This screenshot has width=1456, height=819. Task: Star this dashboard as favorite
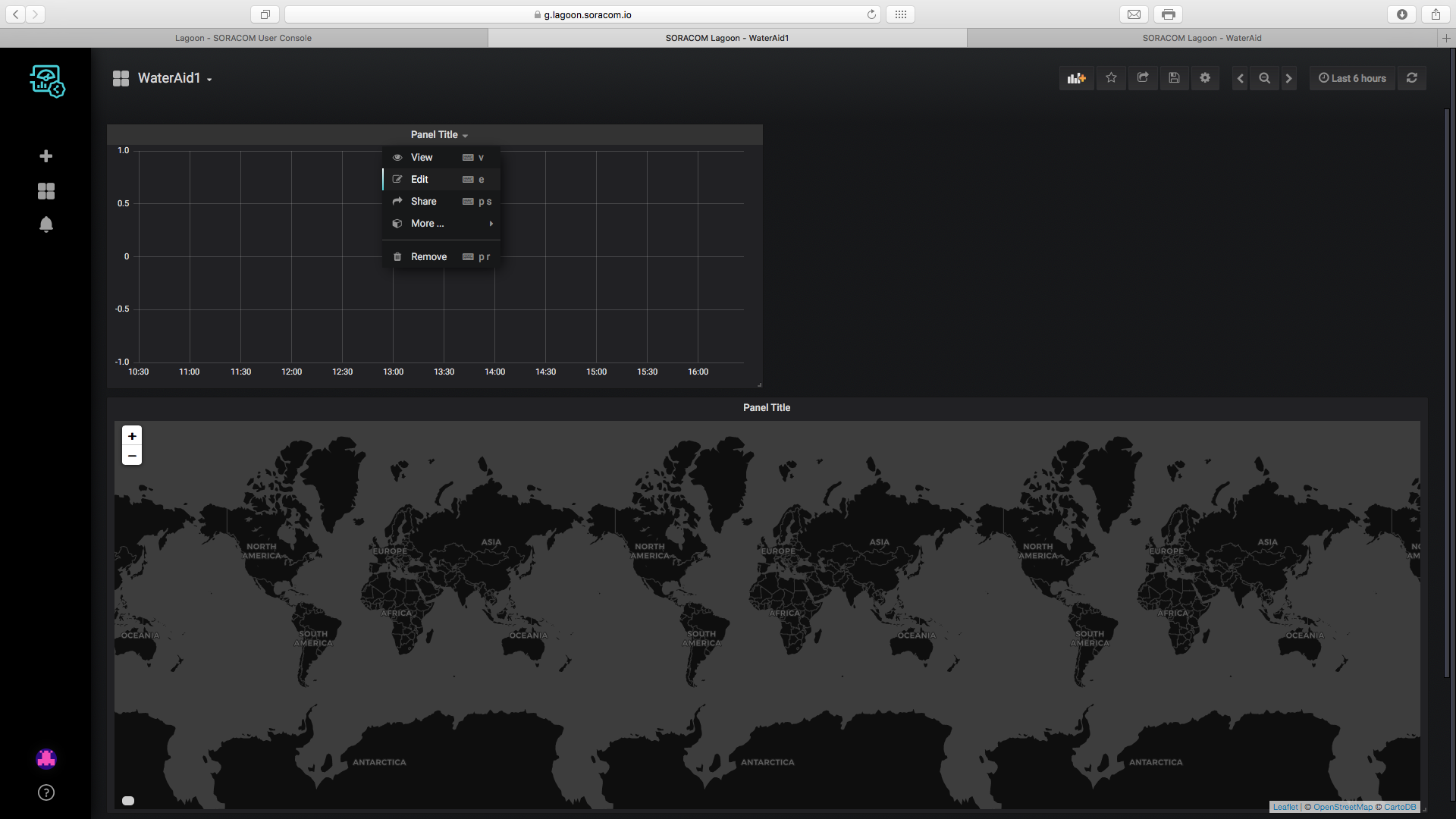pos(1111,78)
